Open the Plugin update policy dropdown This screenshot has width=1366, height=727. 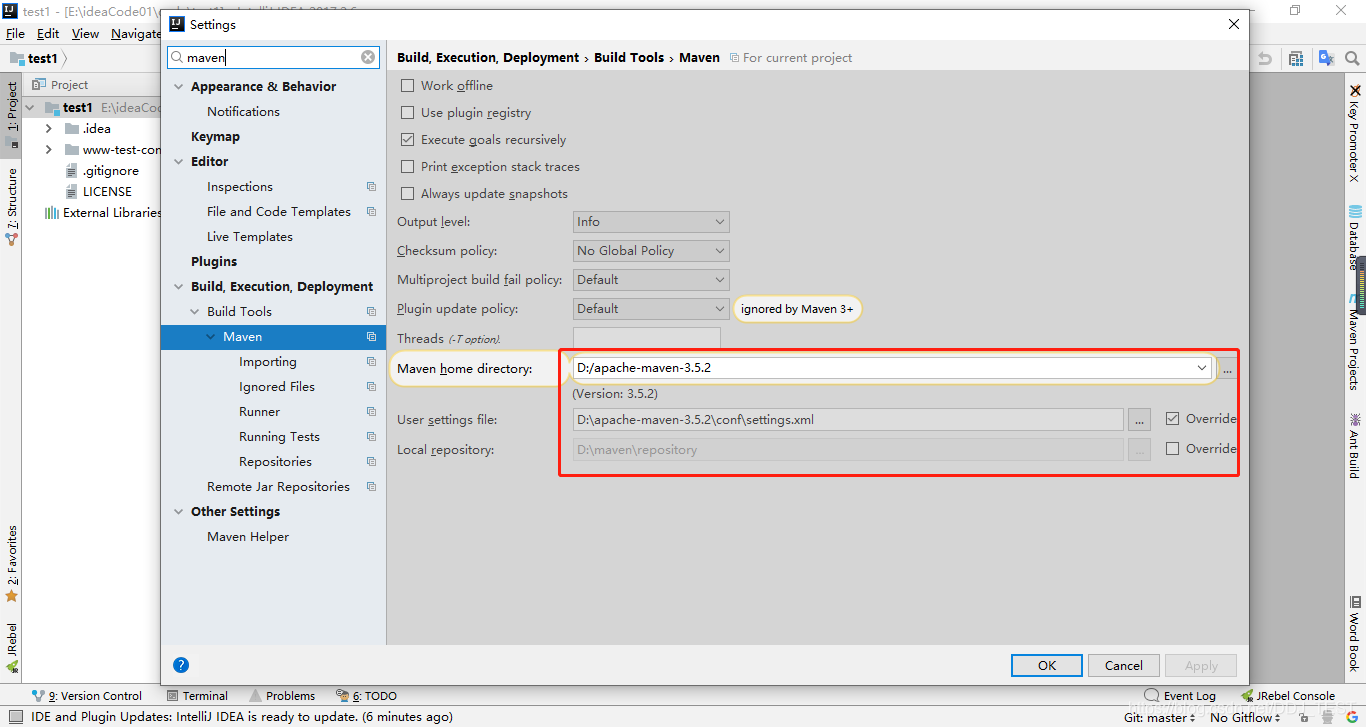click(651, 309)
